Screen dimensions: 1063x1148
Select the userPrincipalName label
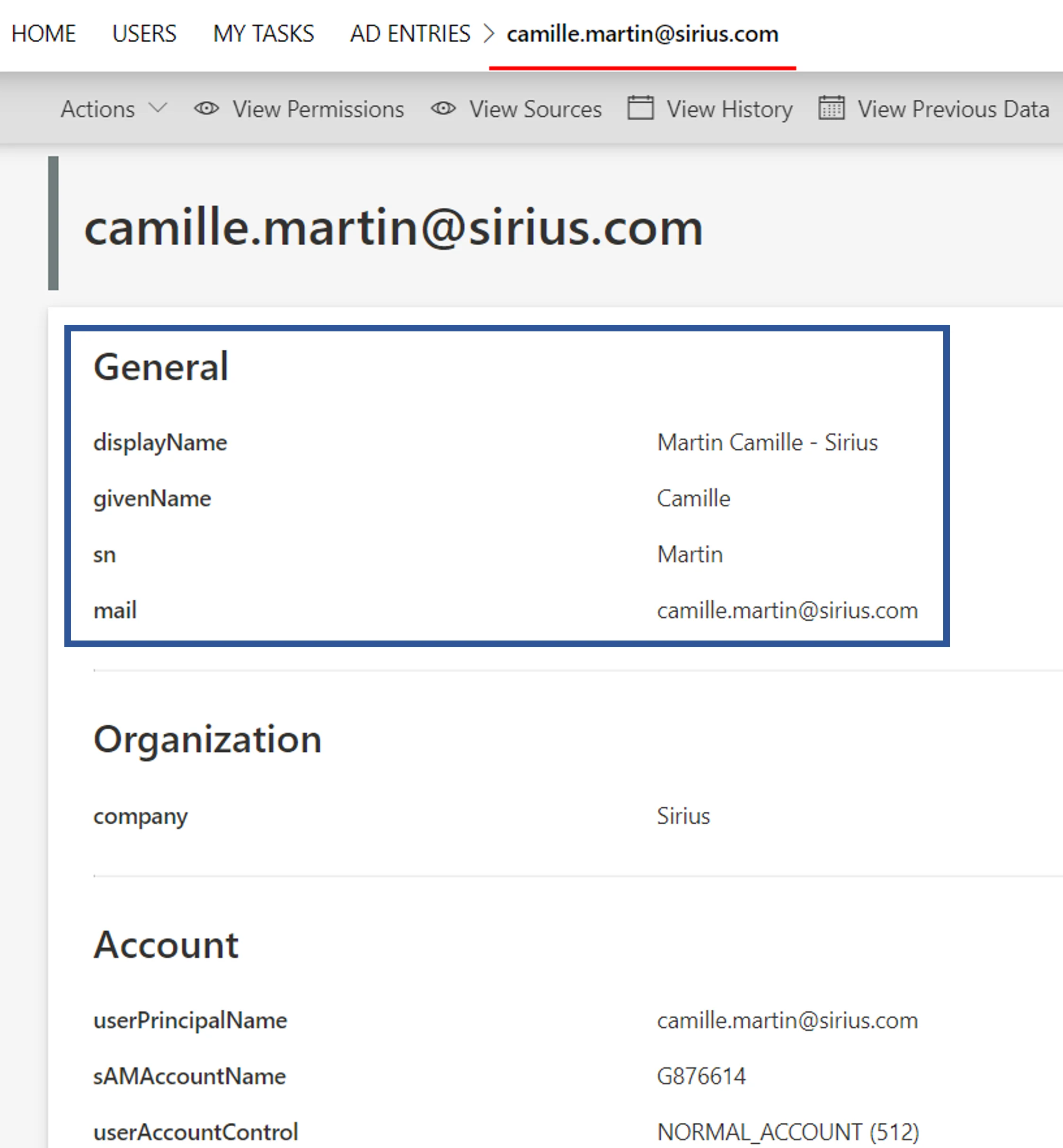click(190, 1020)
